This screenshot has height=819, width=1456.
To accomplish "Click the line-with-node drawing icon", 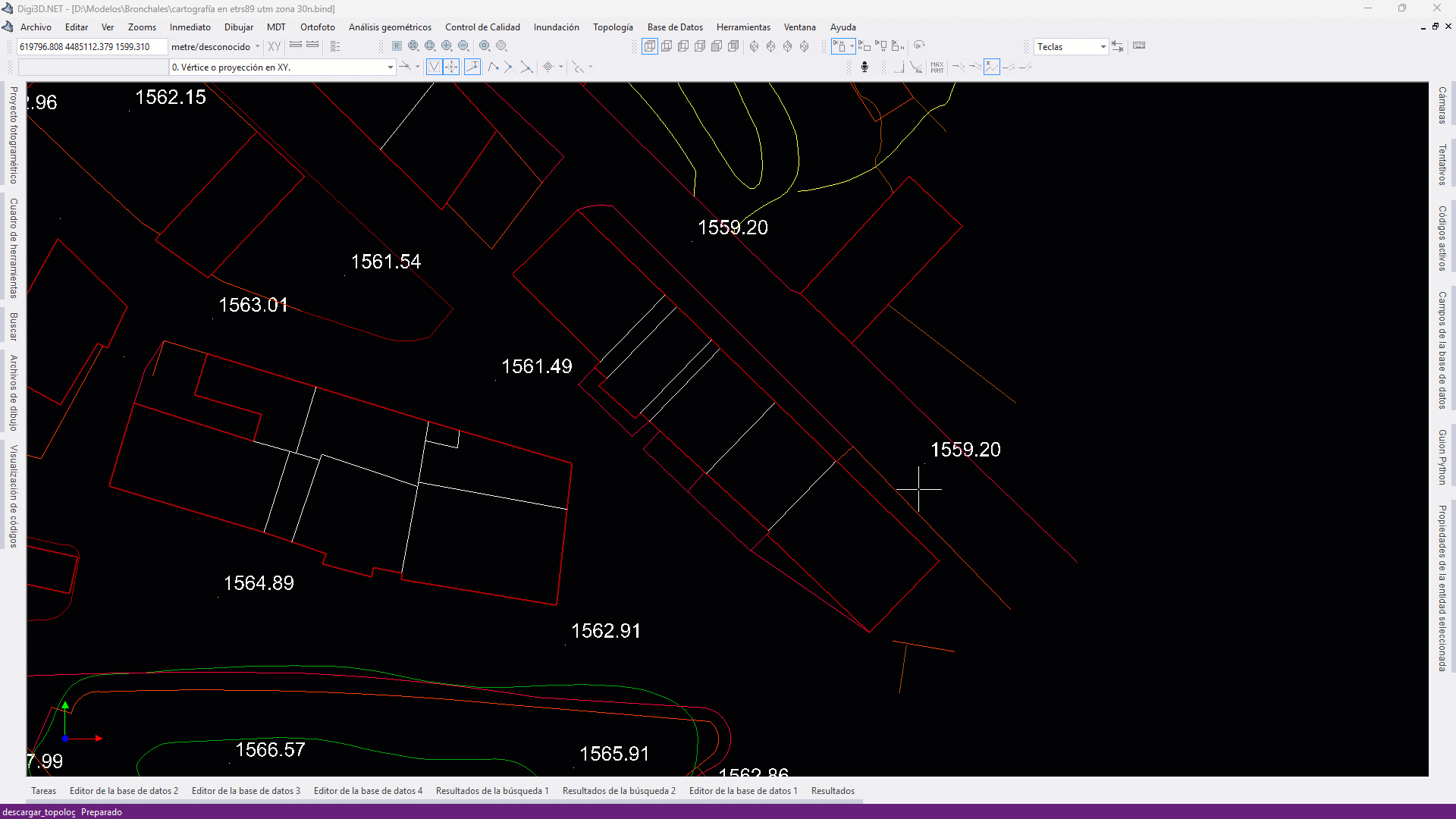I will point(508,67).
